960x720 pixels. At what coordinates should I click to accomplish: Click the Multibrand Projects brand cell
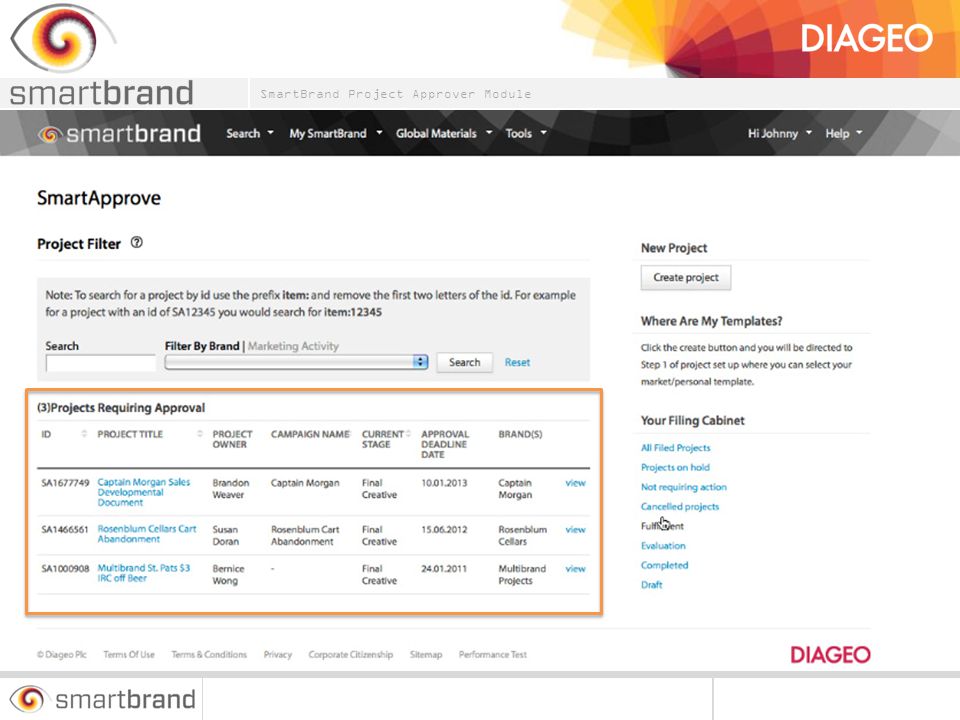[522, 574]
